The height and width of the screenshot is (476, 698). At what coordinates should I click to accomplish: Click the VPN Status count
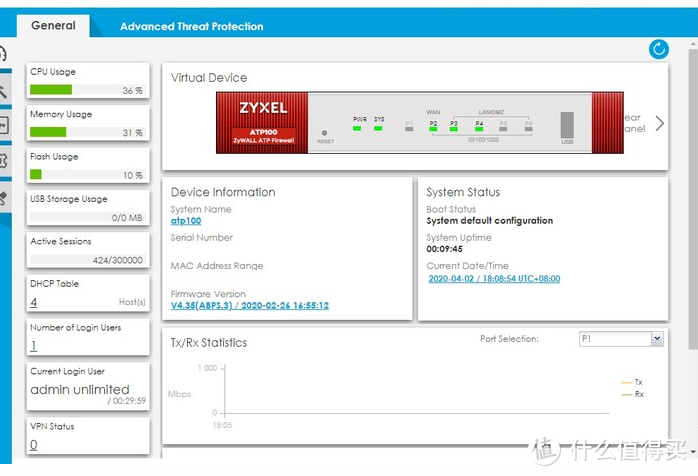33,445
